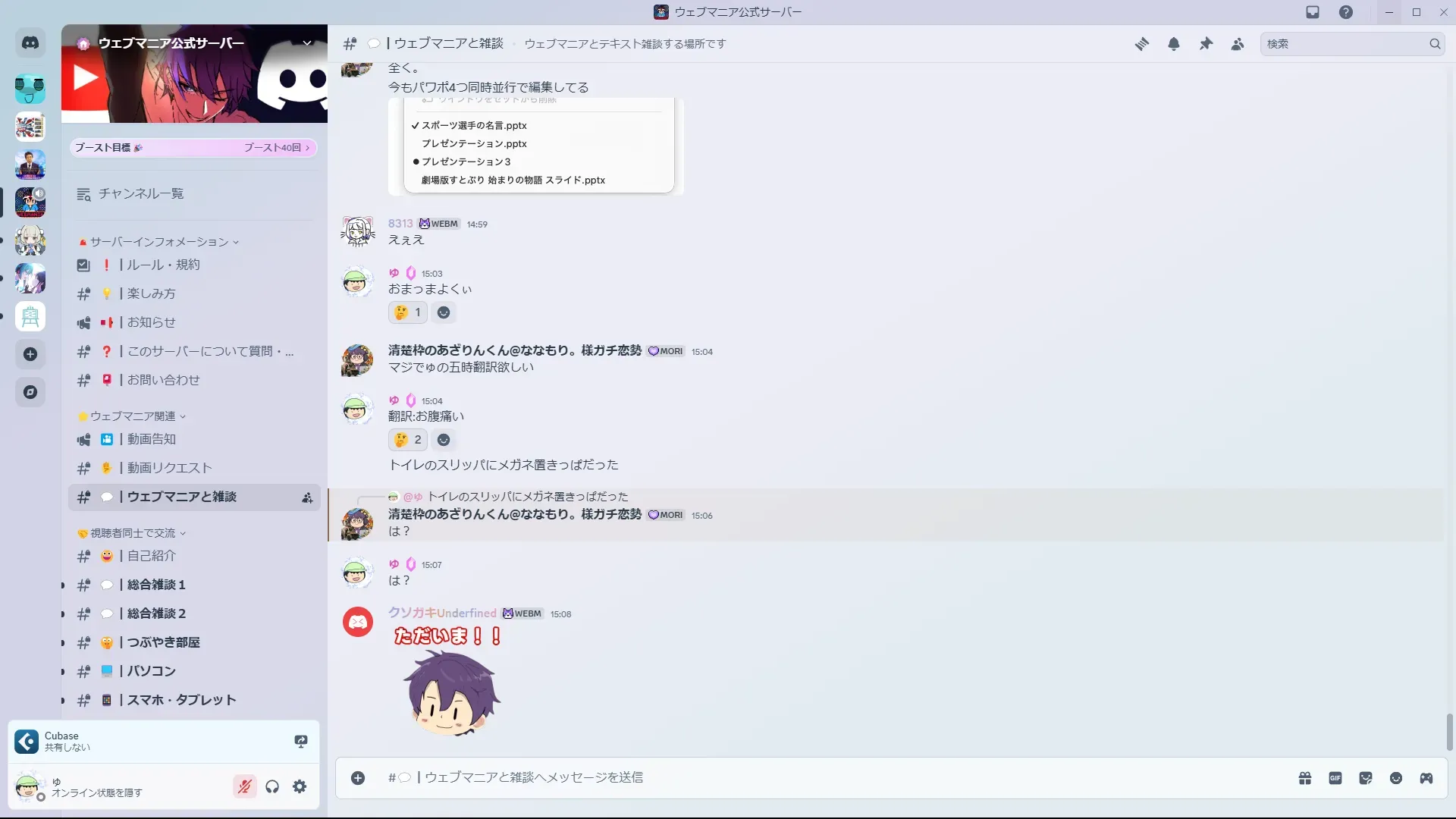Open Discord direct messages home icon
The height and width of the screenshot is (819, 1456).
pos(30,43)
